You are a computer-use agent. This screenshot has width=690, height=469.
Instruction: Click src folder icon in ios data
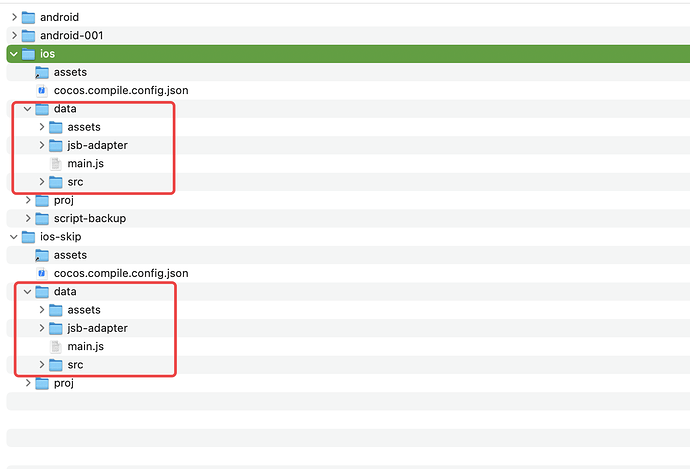tap(55, 182)
